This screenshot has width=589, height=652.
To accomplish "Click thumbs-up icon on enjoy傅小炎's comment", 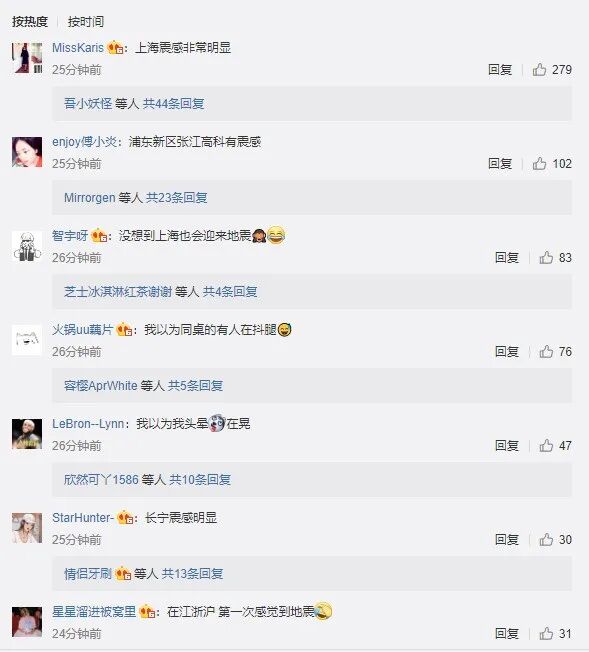I will pos(540,163).
